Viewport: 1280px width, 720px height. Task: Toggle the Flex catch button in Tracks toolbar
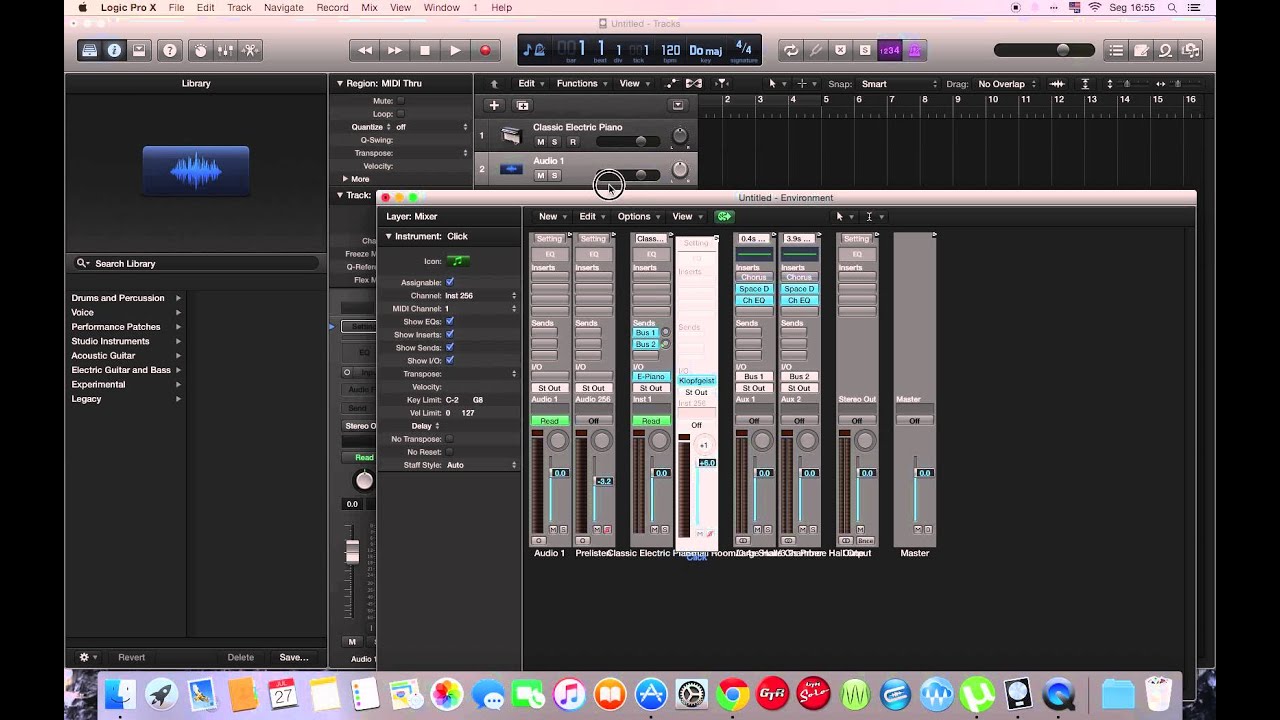693,84
